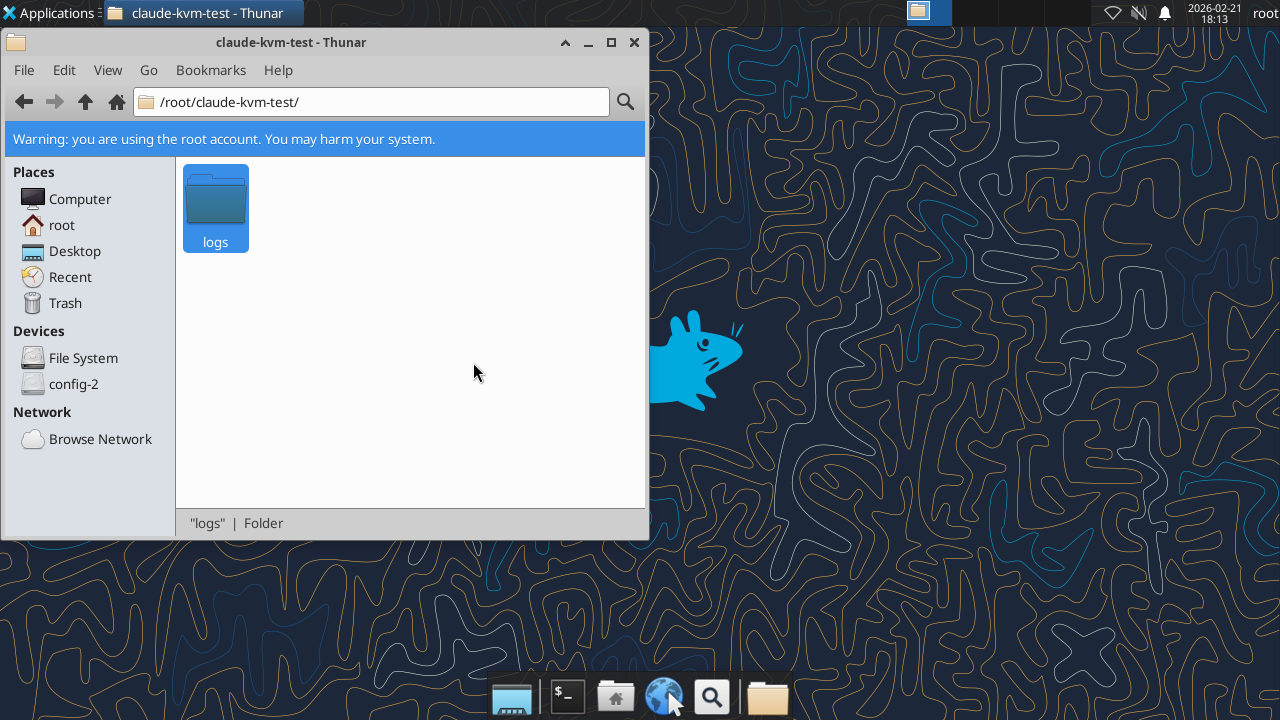Open File System under Devices
Viewport: 1280px width, 720px height.
pyautogui.click(x=83, y=358)
